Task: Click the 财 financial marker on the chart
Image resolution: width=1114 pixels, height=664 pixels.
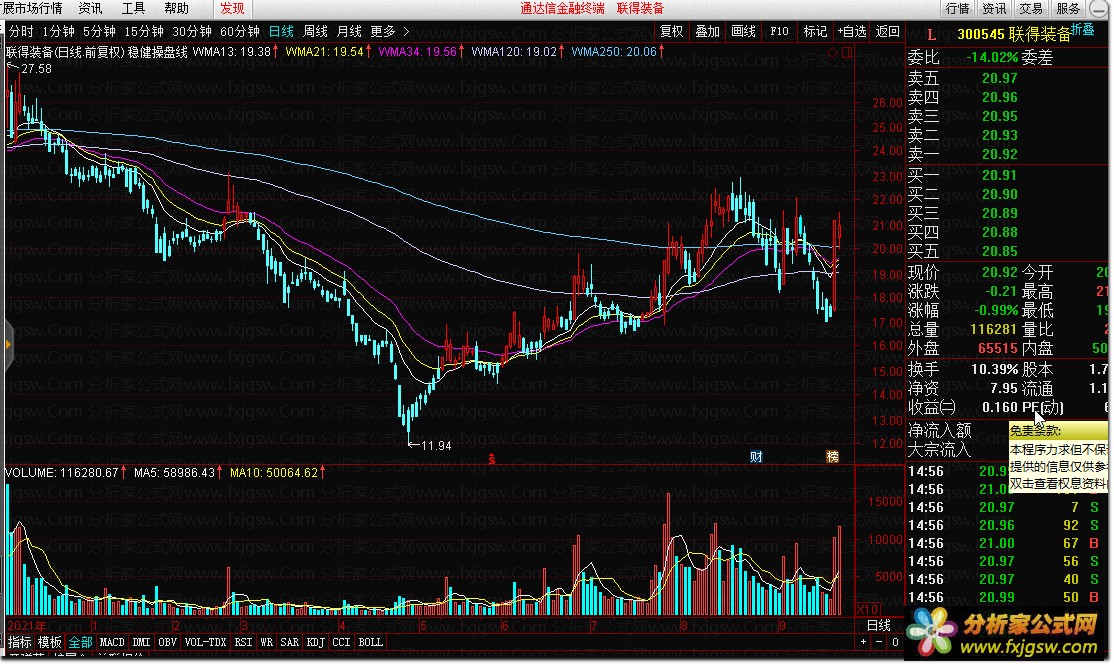Action: (x=756, y=457)
